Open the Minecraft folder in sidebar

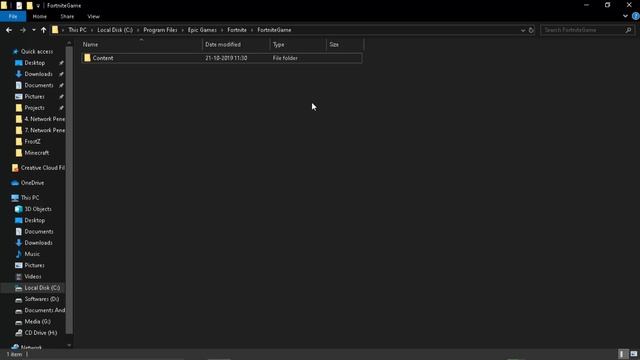36,153
